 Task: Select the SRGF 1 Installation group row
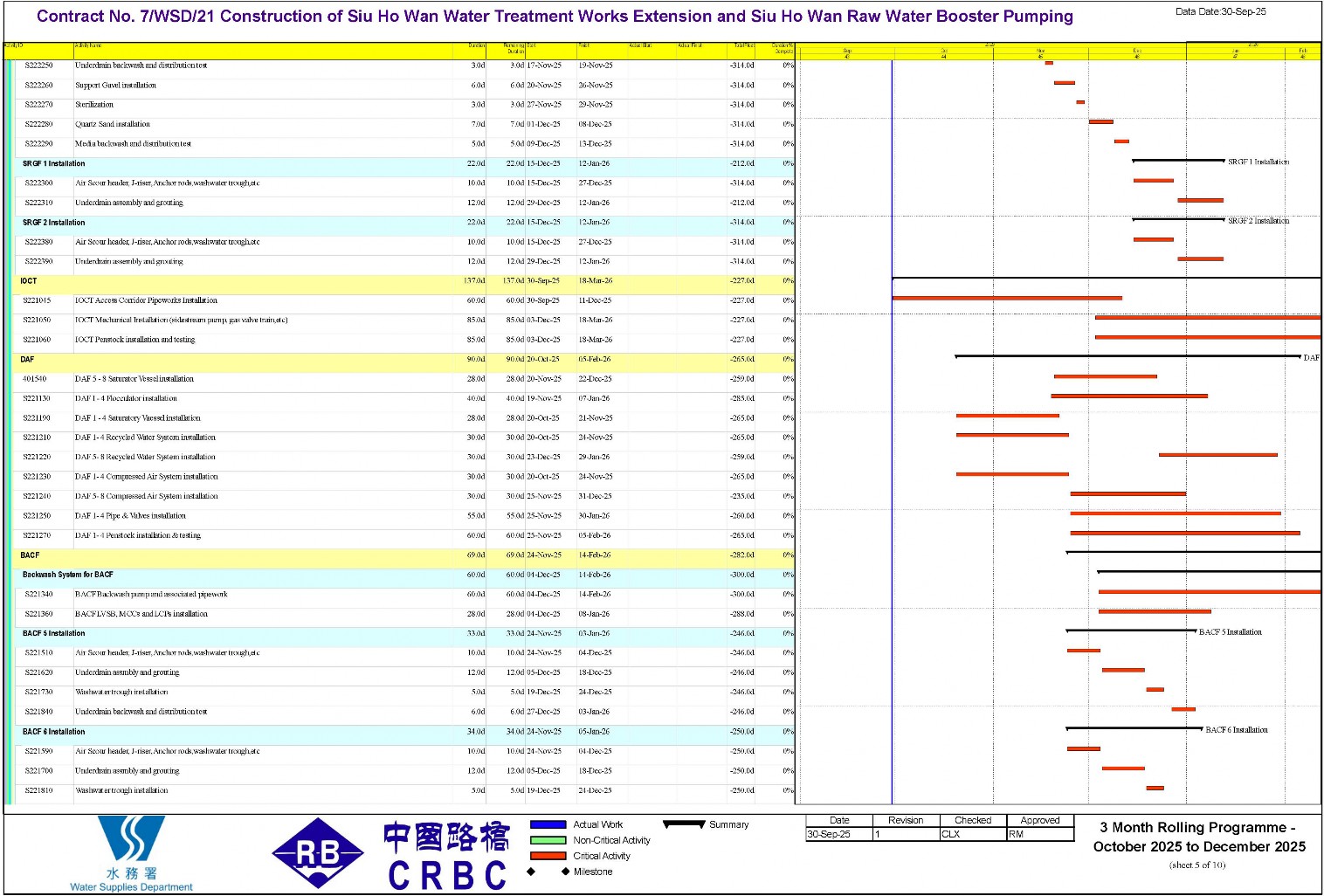point(399,164)
